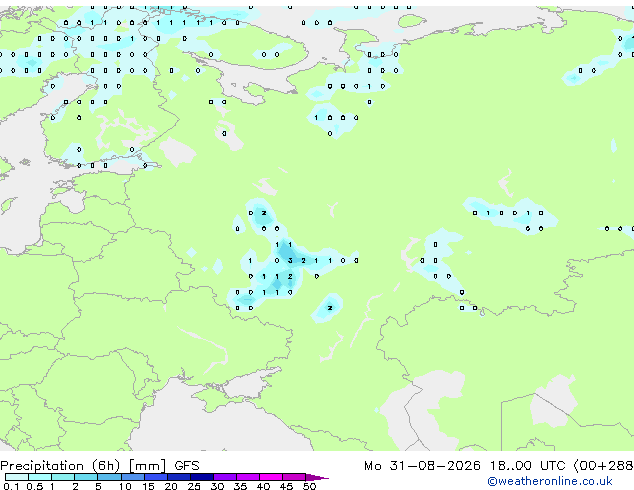The height and width of the screenshot is (490, 634).
Task: Click the '30' legend scale label
Action: coord(217,486)
